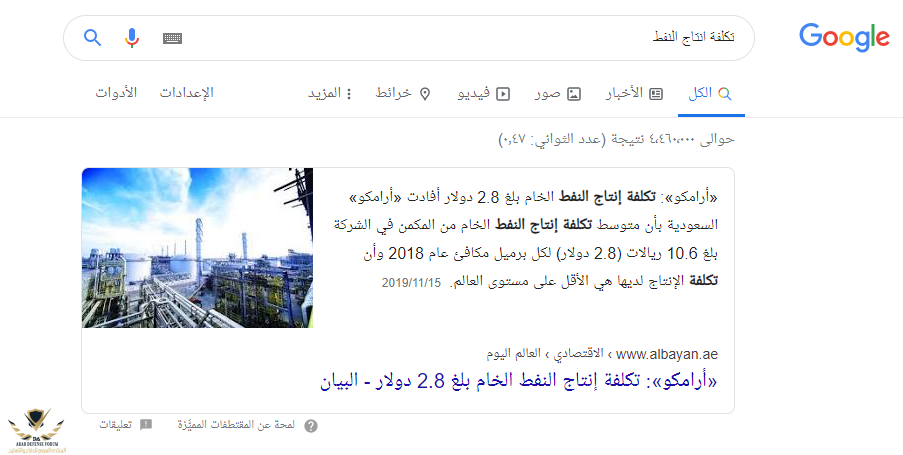Viewport: 903px width, 455px height.
Task: Open الإعدادات (Settings) menu
Action: pyautogui.click(x=187, y=93)
